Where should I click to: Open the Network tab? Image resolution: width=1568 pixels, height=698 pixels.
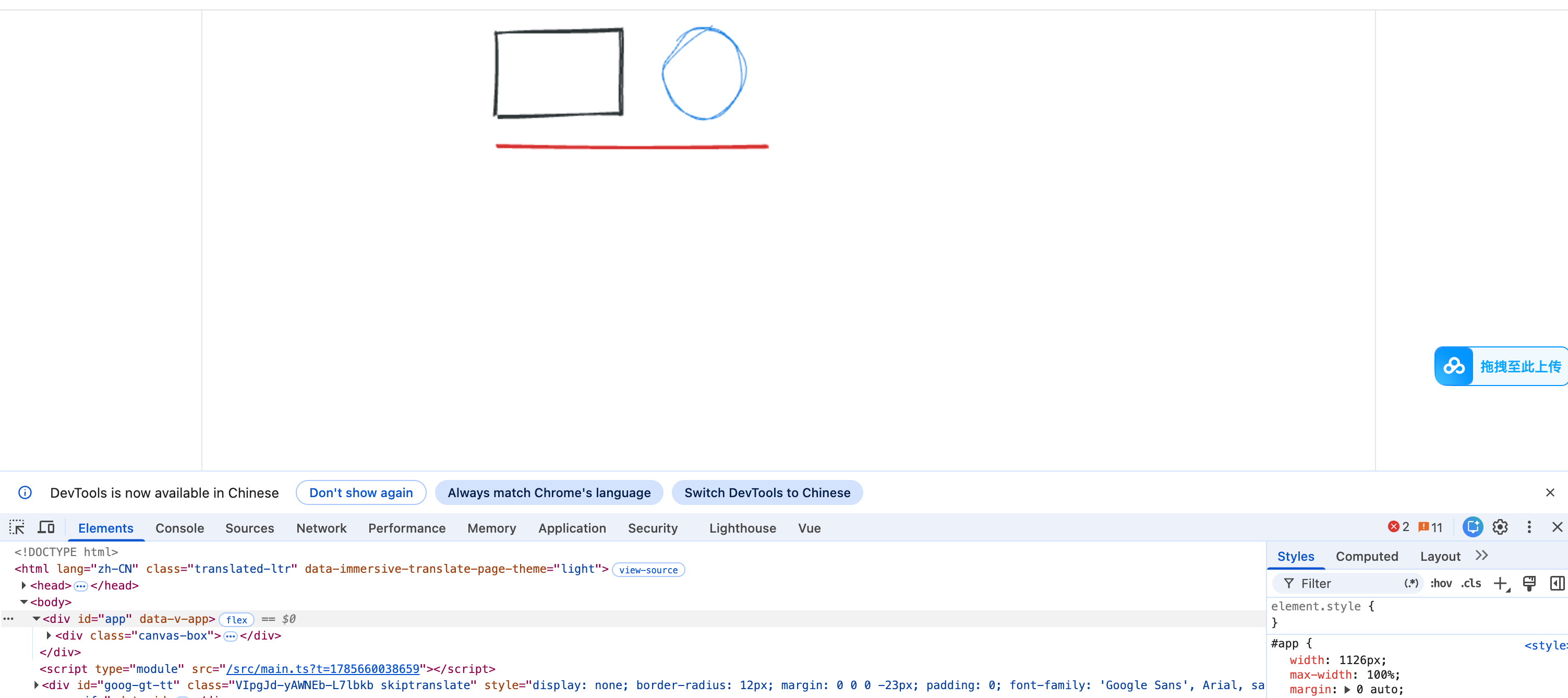[321, 528]
